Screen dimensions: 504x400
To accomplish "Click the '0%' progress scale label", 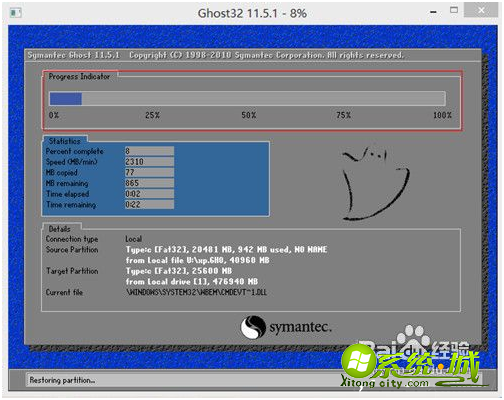I will point(54,115).
